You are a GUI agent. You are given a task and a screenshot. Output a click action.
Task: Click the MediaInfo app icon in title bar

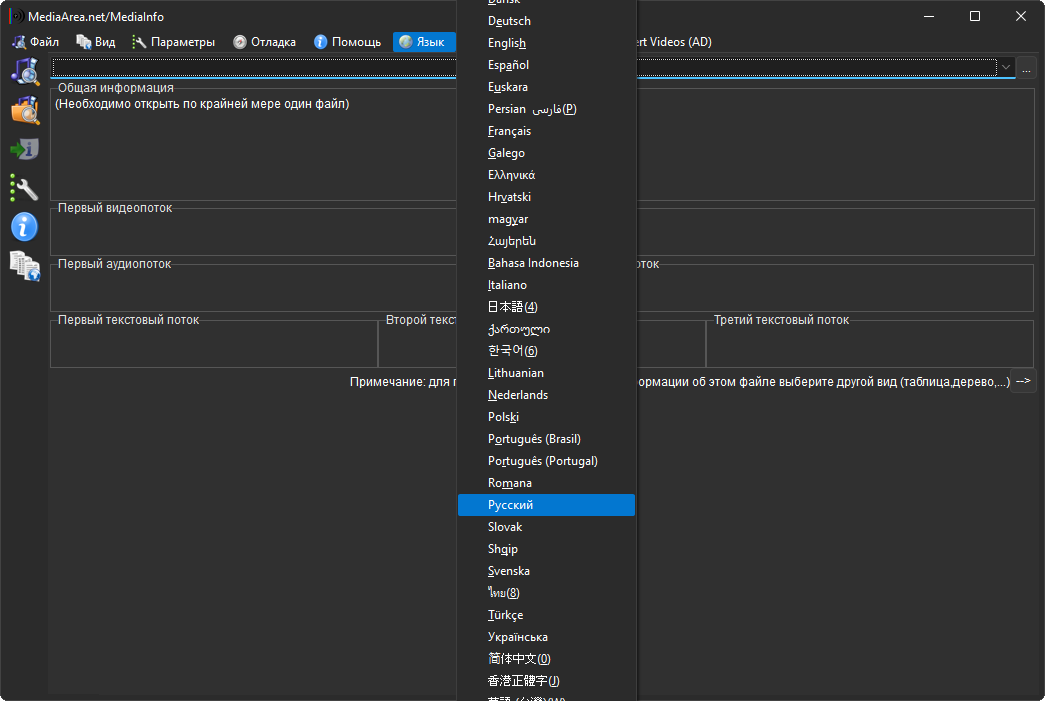pyautogui.click(x=16, y=17)
